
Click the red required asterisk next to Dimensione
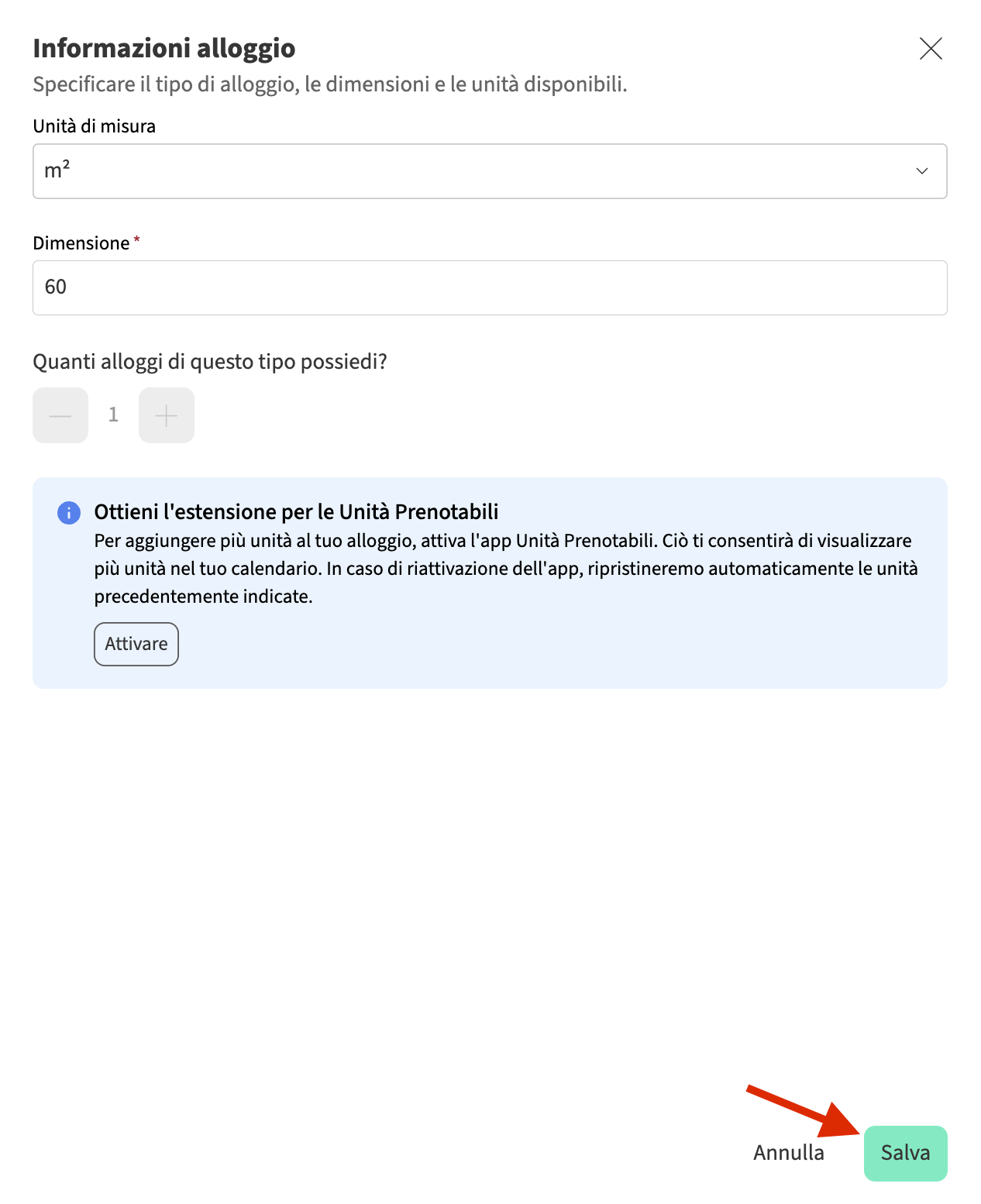137,239
